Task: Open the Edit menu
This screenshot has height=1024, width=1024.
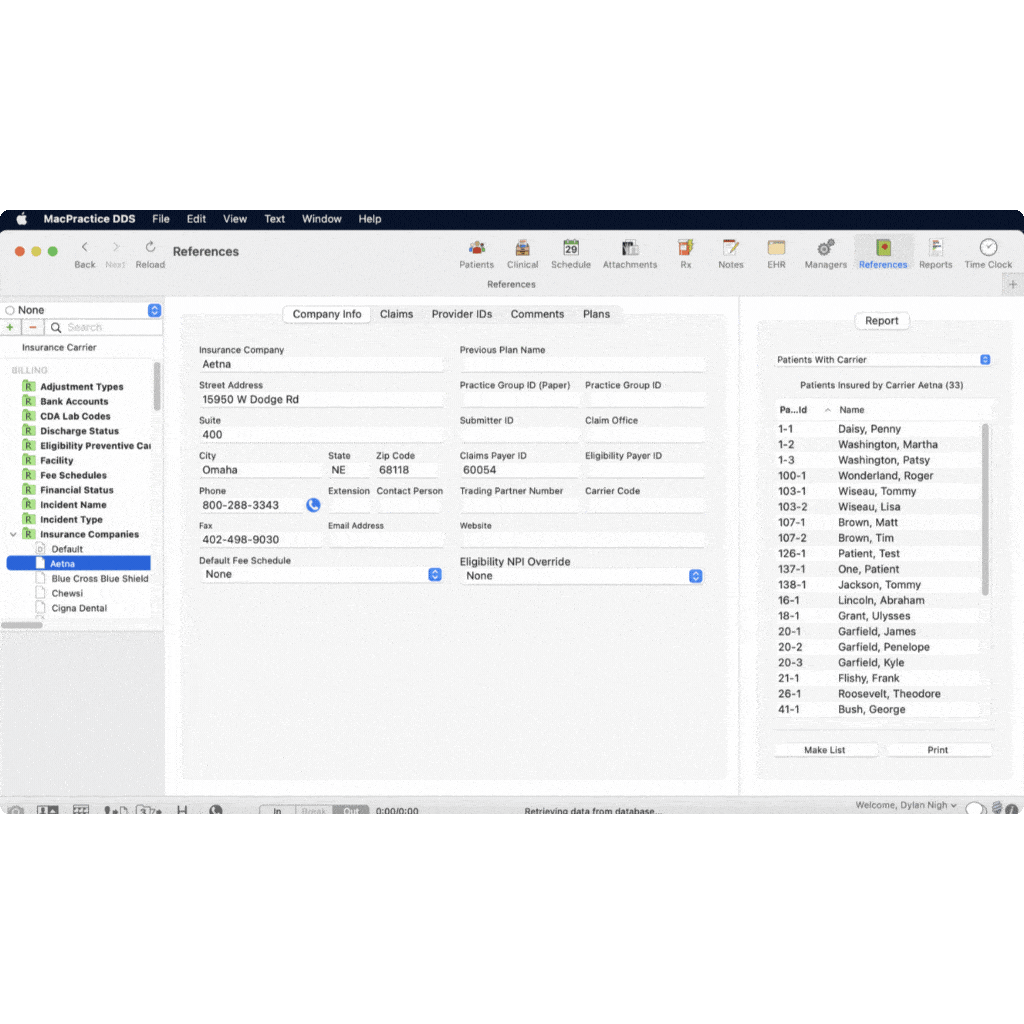Action: (x=196, y=219)
